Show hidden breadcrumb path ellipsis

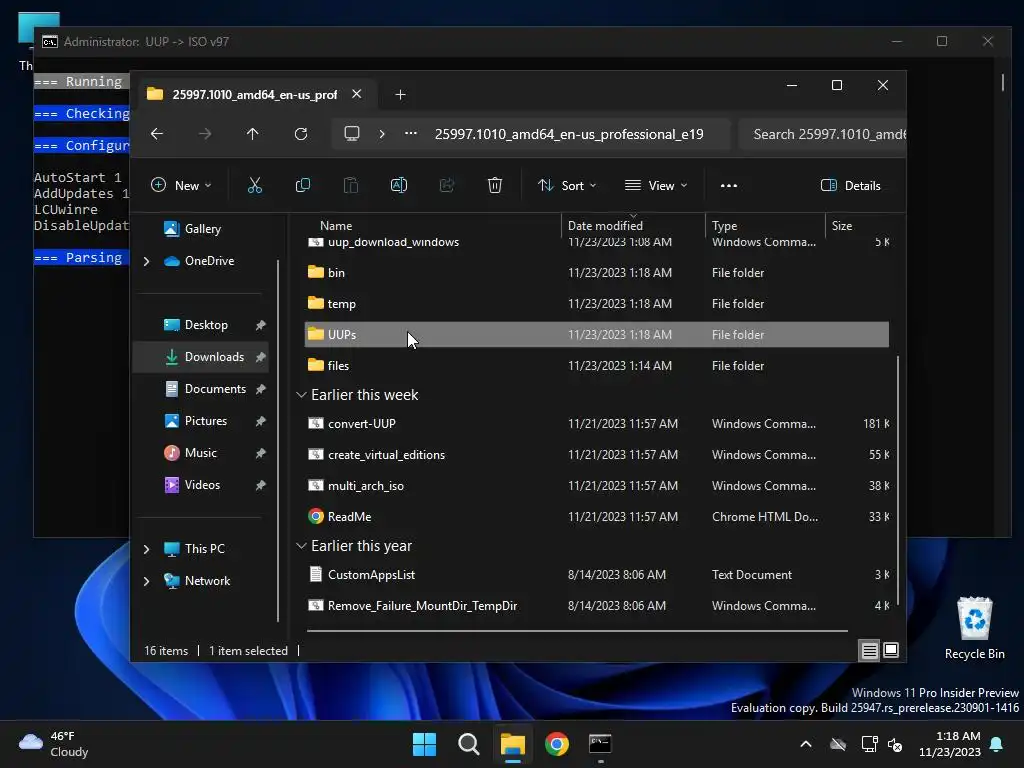pos(411,134)
